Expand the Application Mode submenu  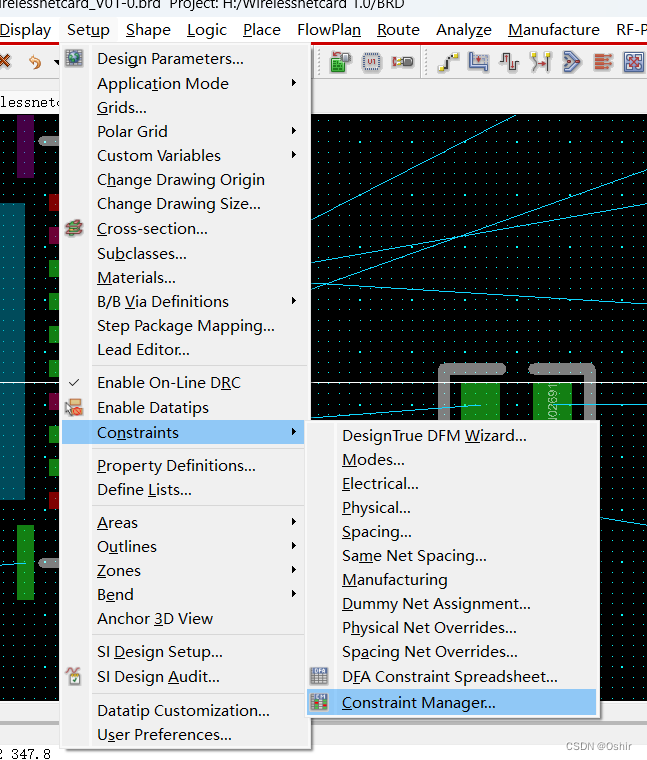(x=294, y=83)
